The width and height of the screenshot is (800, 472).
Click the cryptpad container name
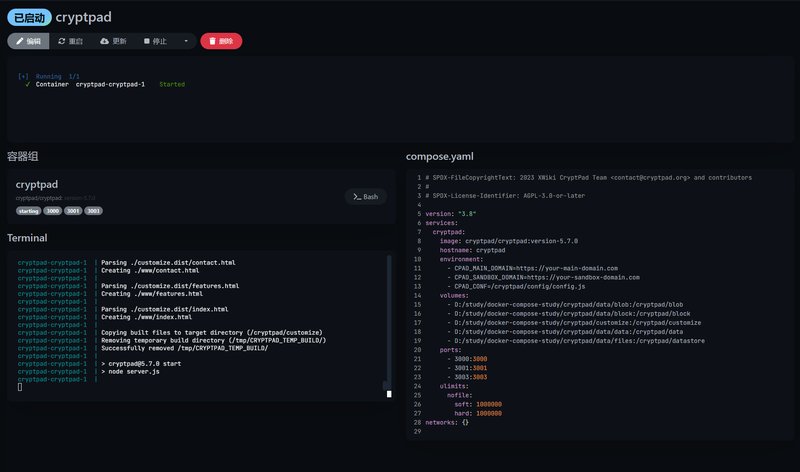pyautogui.click(x=37, y=184)
